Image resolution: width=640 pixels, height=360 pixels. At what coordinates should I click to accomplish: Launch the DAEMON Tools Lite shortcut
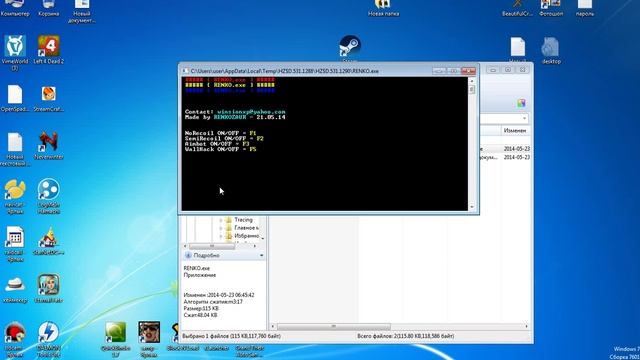(49, 339)
